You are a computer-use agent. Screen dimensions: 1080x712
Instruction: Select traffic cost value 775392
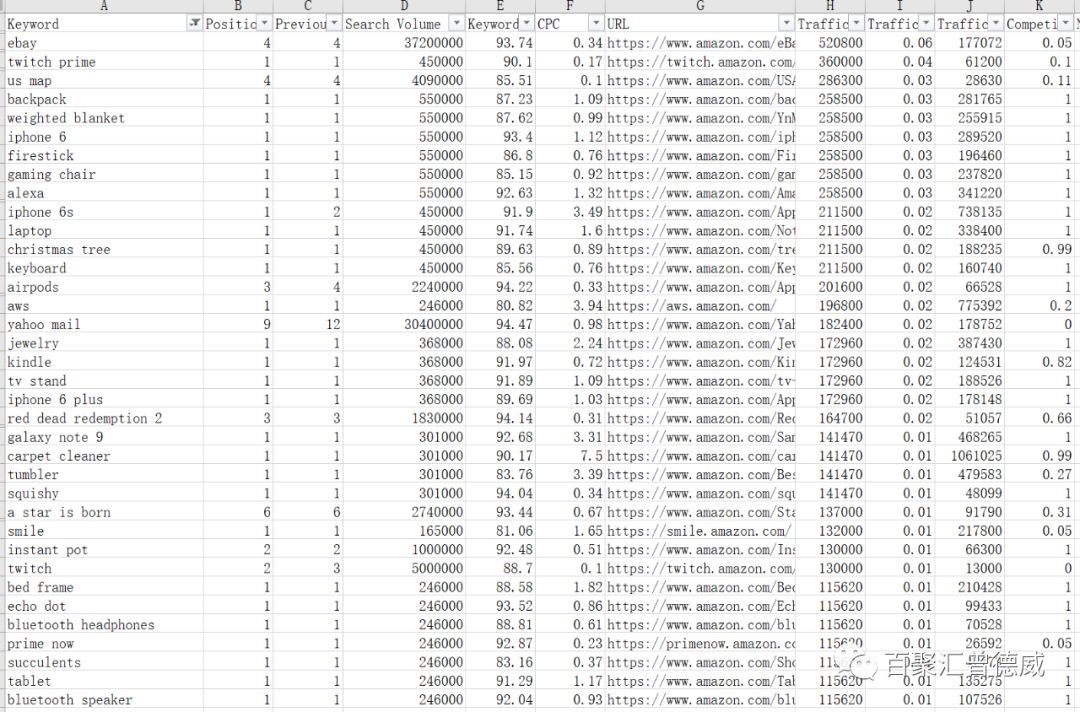pyautogui.click(x=970, y=306)
